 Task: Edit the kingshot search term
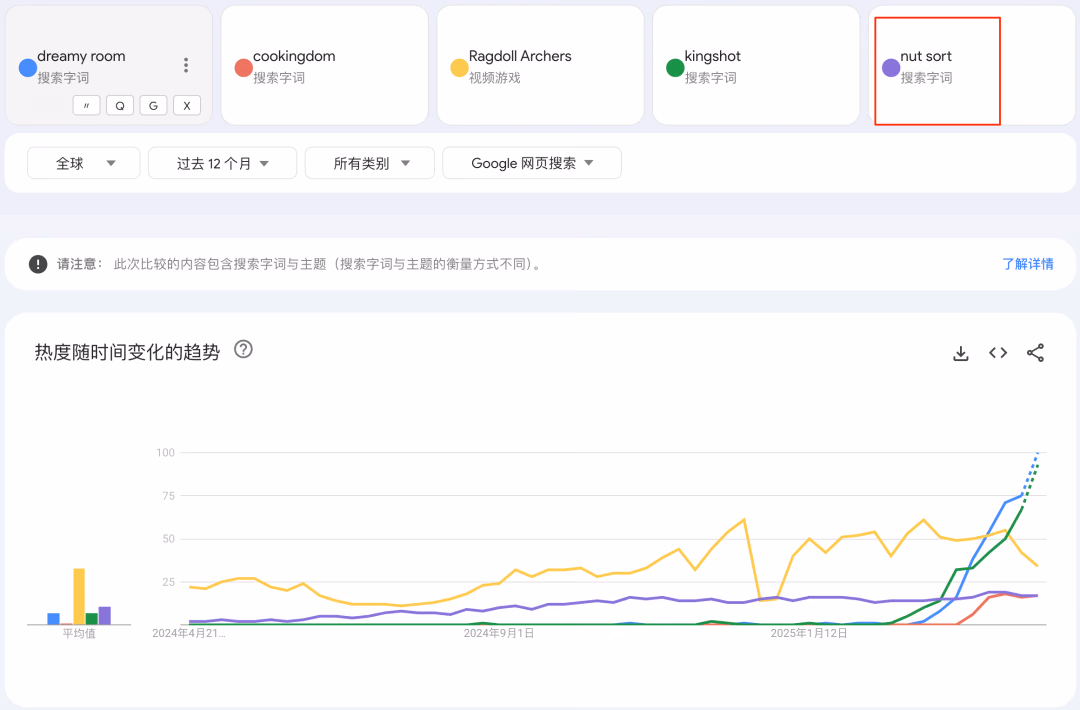(712, 56)
